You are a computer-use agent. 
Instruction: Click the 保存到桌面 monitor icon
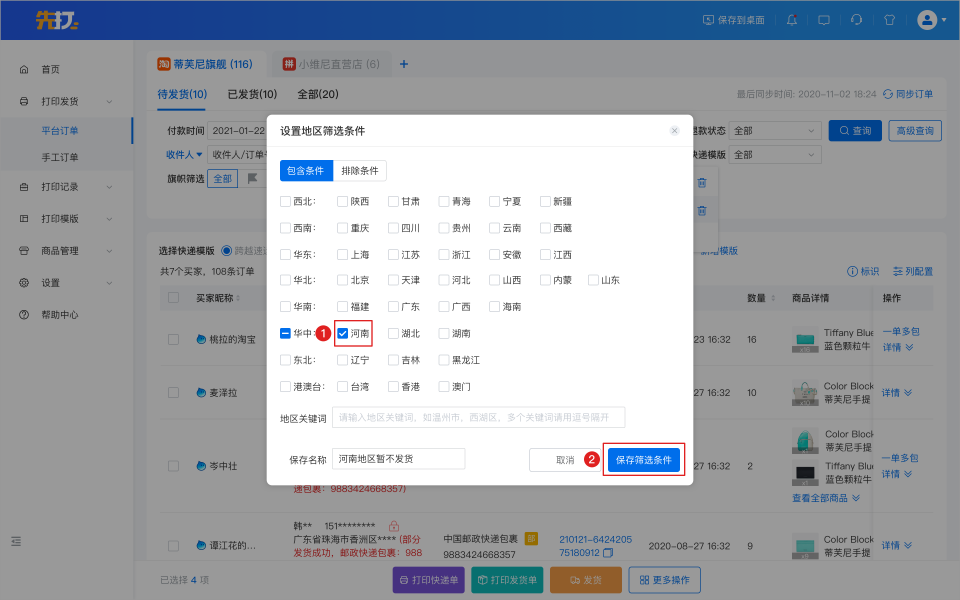pyautogui.click(x=709, y=19)
